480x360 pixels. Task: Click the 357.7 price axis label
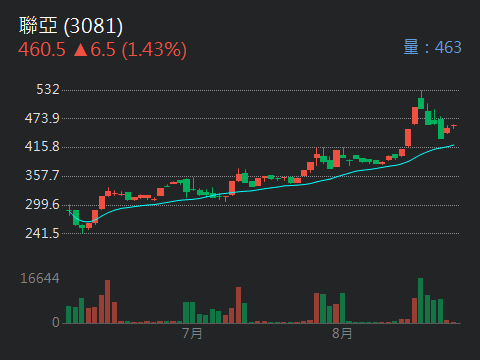click(x=42, y=175)
